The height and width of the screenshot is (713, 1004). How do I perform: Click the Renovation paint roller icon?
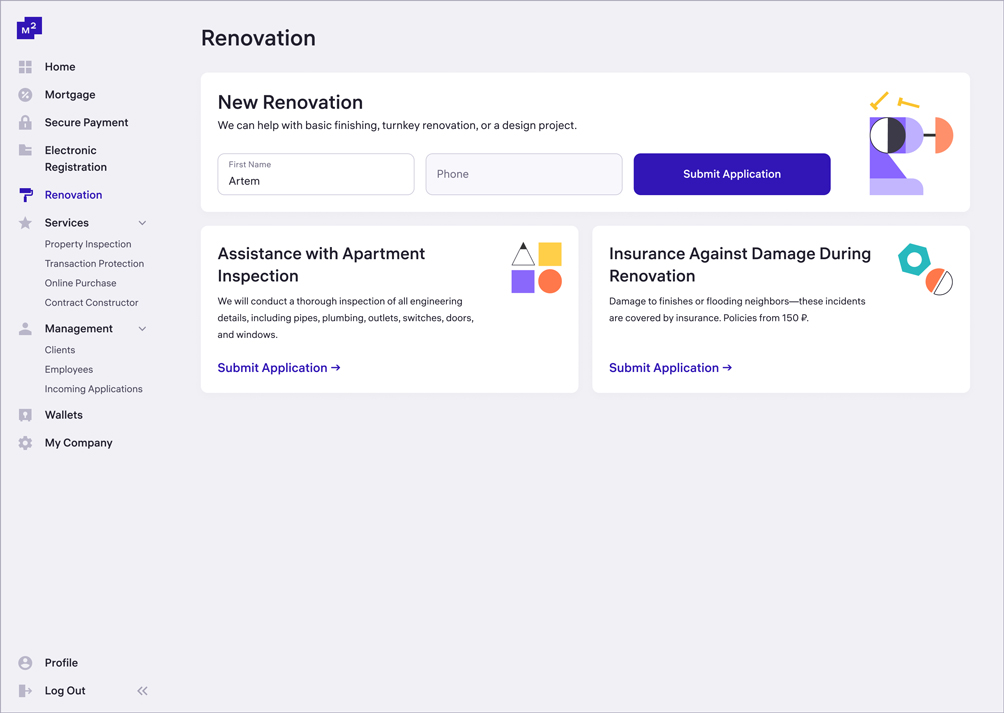tap(25, 195)
